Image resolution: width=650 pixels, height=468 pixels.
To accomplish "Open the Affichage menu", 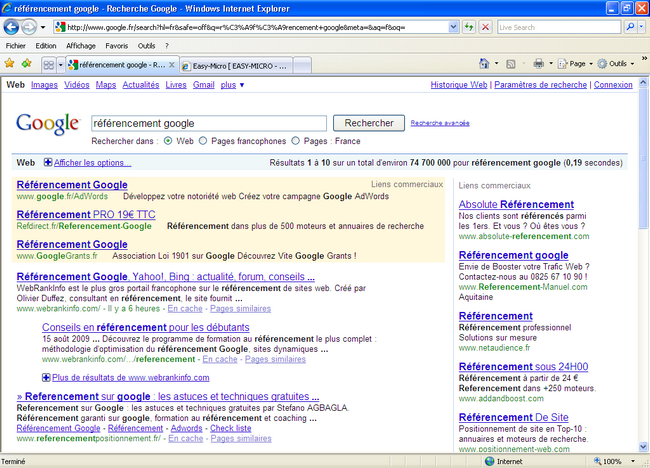I will [81, 46].
